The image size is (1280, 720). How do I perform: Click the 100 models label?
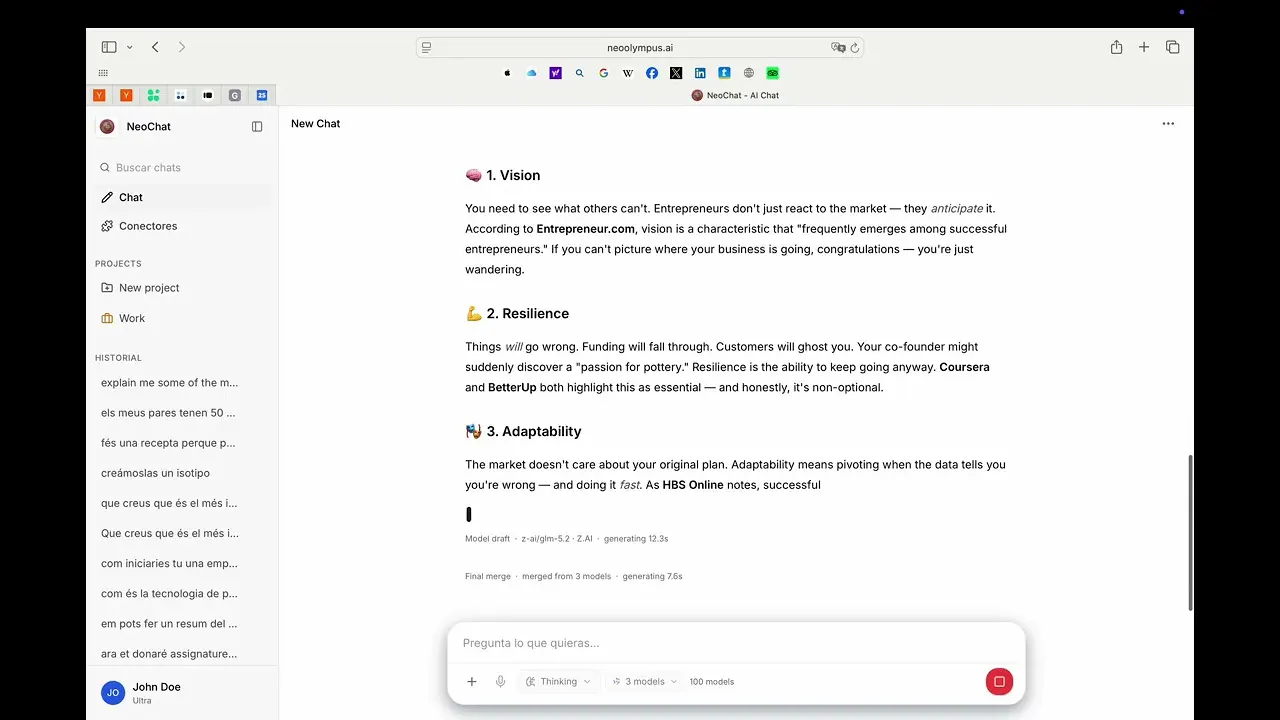(x=712, y=682)
